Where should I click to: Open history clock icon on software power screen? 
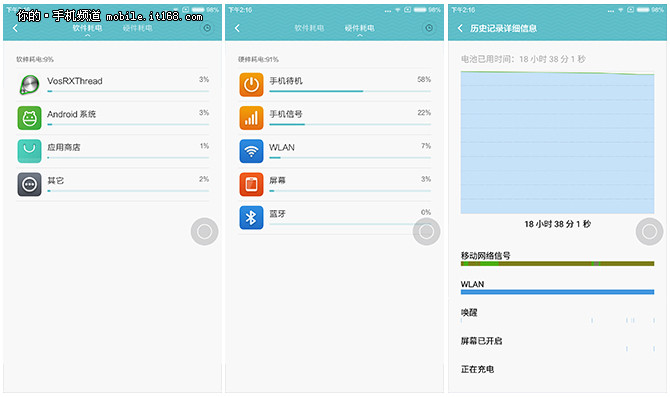pyautogui.click(x=207, y=28)
